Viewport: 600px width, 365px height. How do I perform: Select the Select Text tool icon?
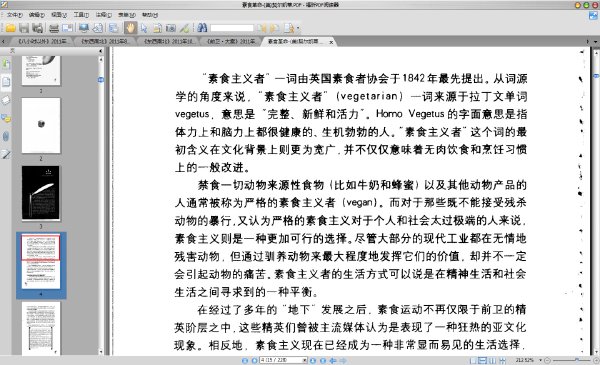(x=157, y=28)
